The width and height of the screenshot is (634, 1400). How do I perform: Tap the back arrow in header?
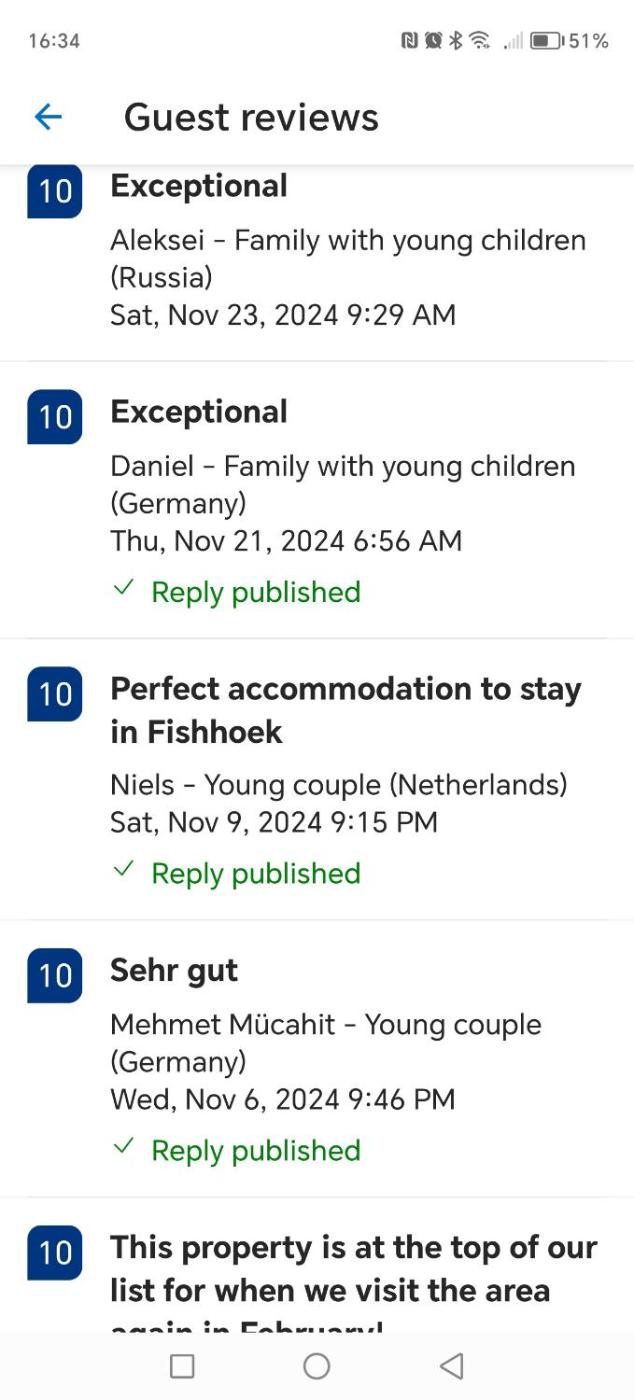point(48,117)
